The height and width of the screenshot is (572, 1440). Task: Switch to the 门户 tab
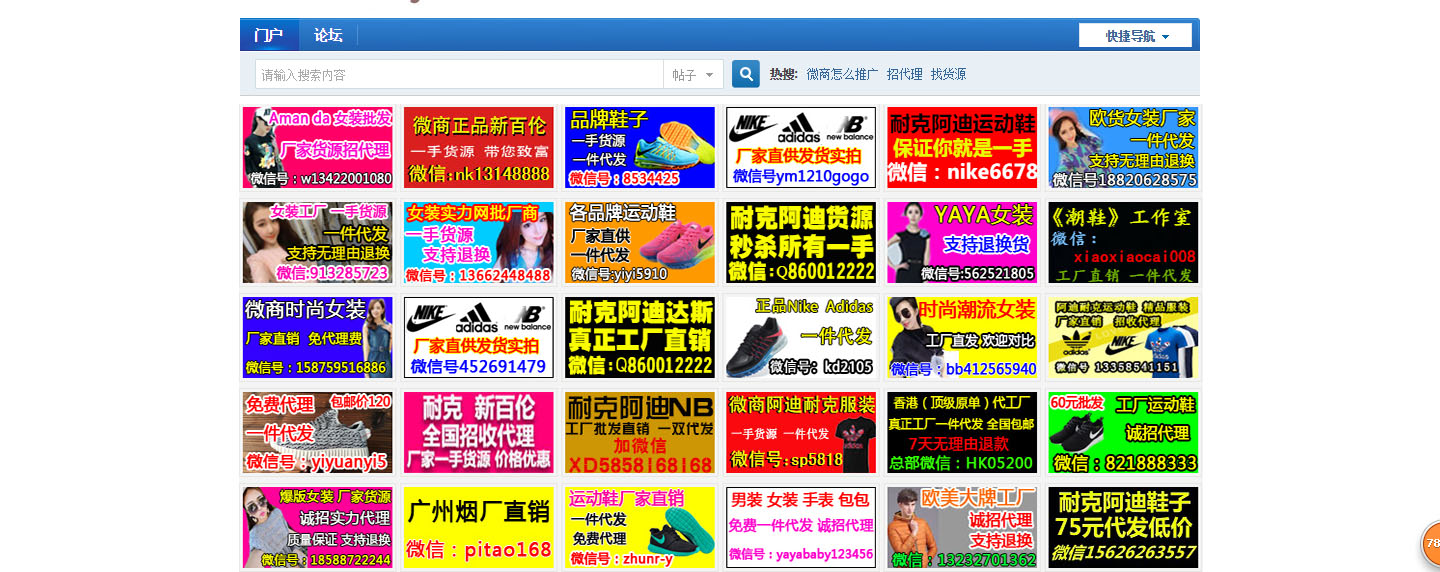[269, 36]
